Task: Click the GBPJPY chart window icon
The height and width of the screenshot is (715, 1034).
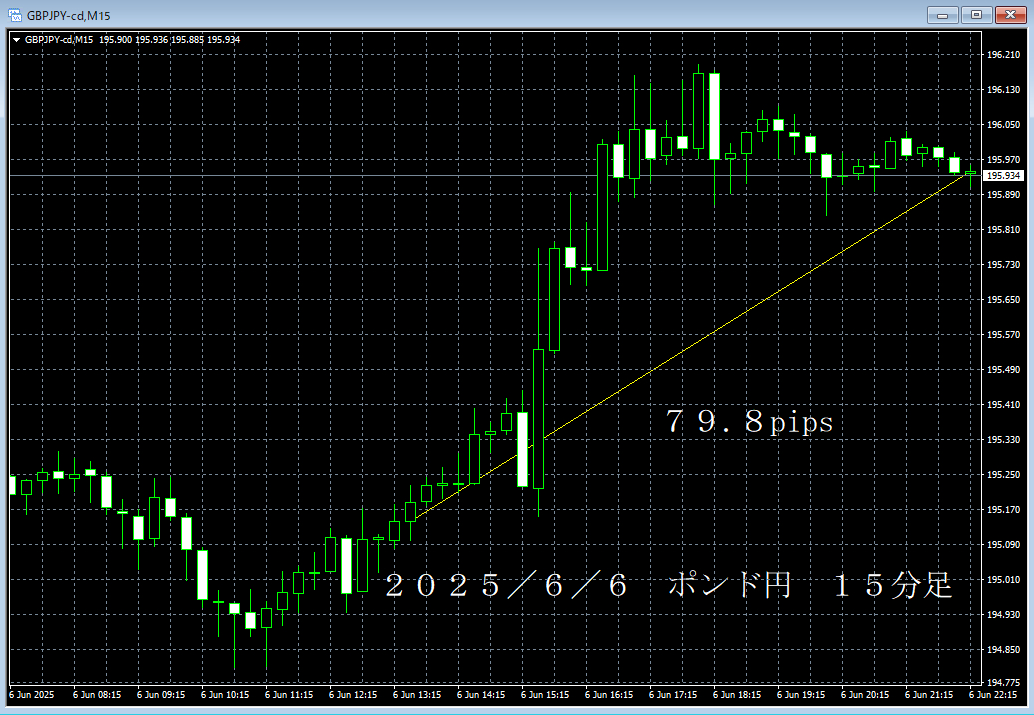Action: [14, 15]
